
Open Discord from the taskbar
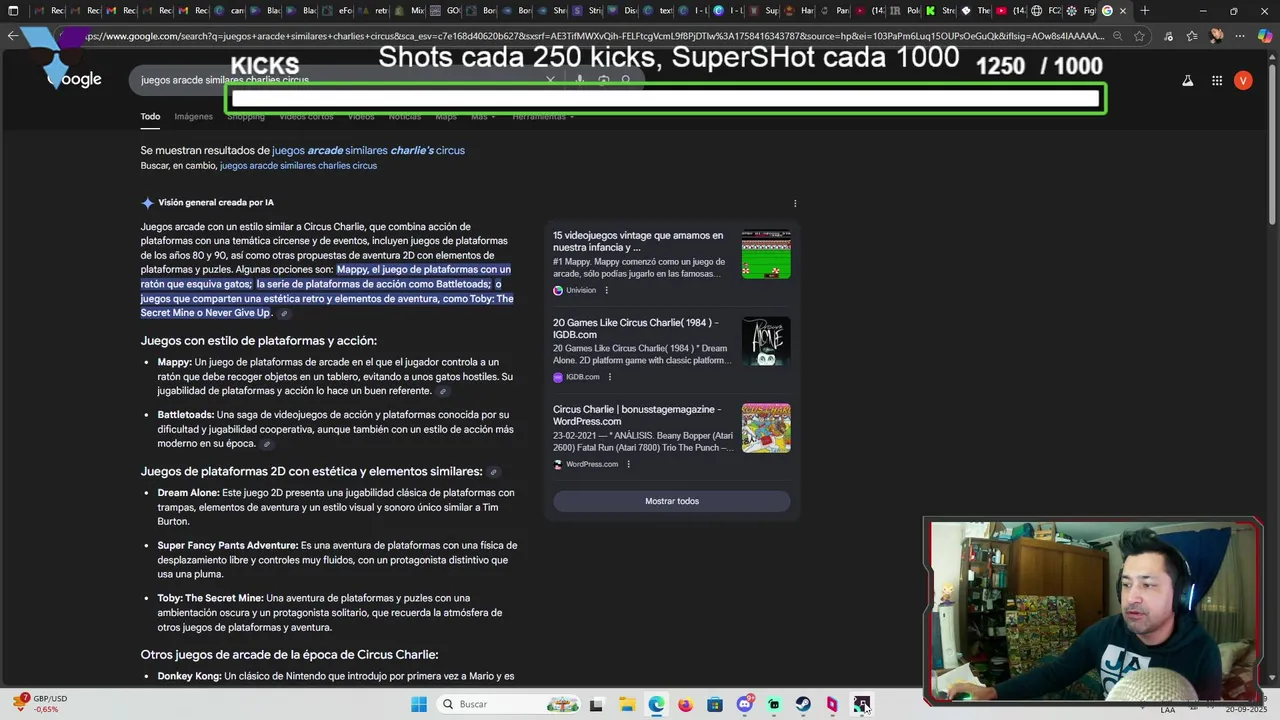[x=744, y=705]
